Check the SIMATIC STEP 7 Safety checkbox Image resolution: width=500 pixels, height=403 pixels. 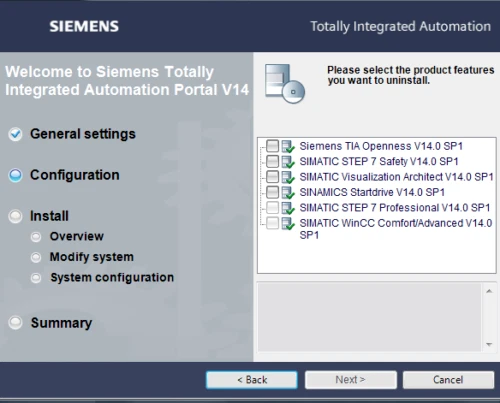(272, 161)
